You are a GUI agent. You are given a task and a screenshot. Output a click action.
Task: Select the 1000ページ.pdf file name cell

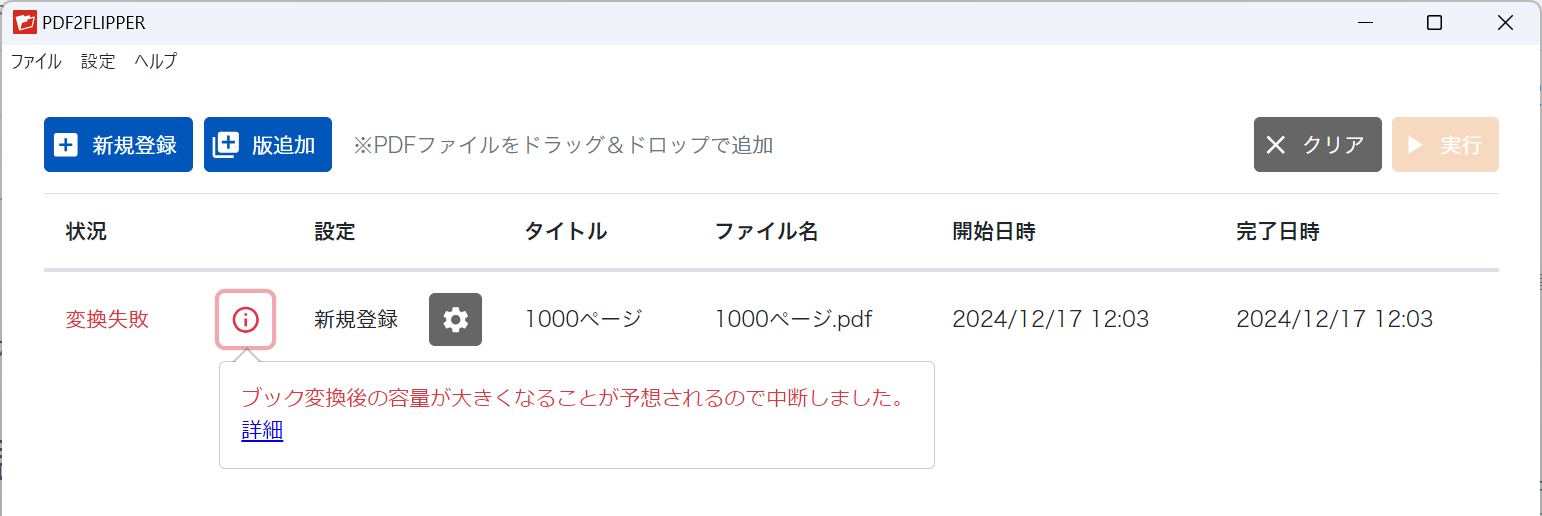pyautogui.click(x=793, y=320)
